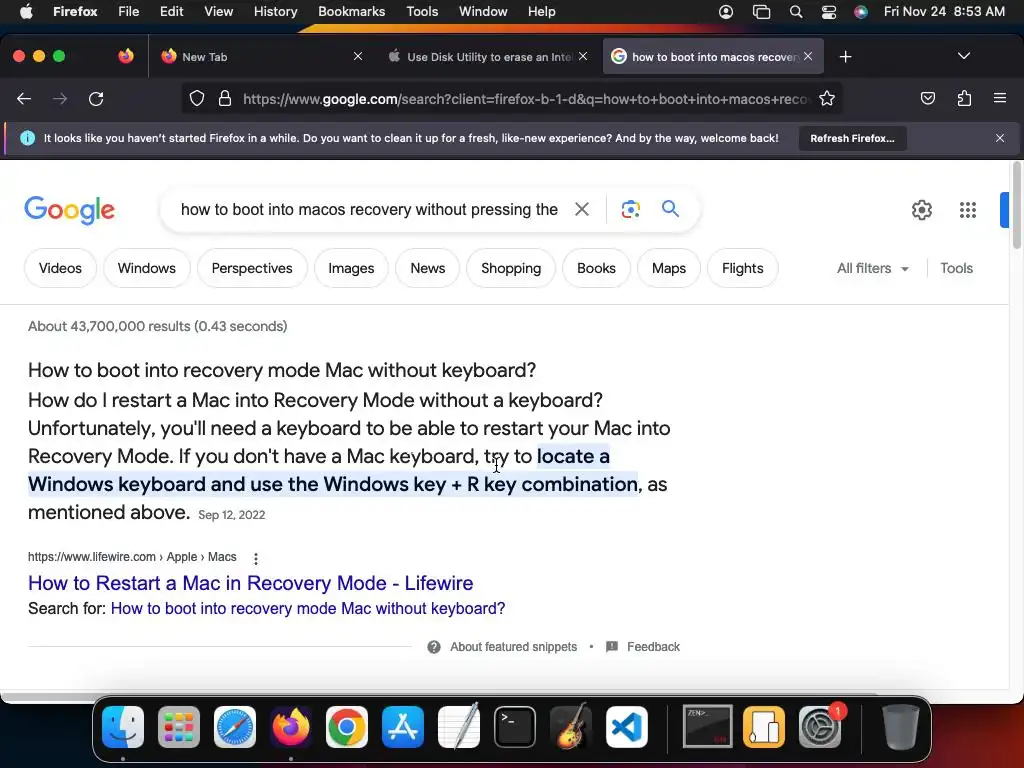Switch to Maps results
This screenshot has height=768, width=1024.
tap(669, 268)
